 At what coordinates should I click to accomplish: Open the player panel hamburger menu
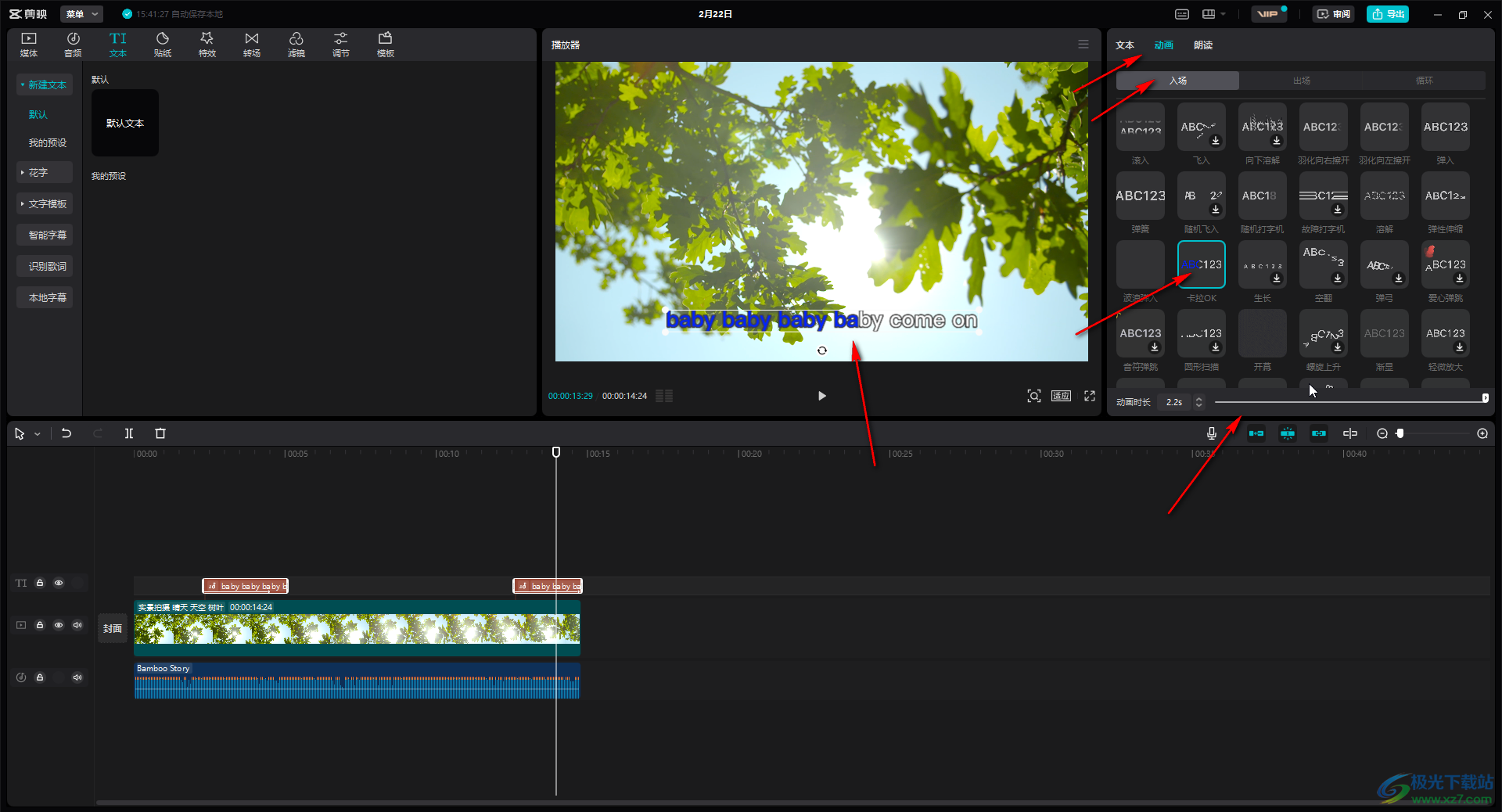[x=1083, y=45]
